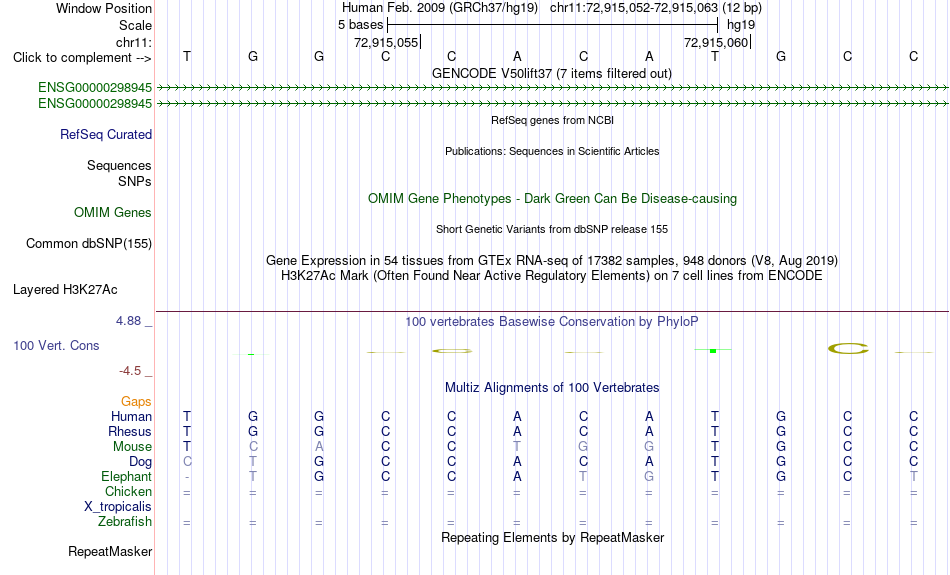Image resolution: width=950 pixels, height=575 pixels.
Task: Click the green PhyloP square under base T
Action: coord(713,351)
